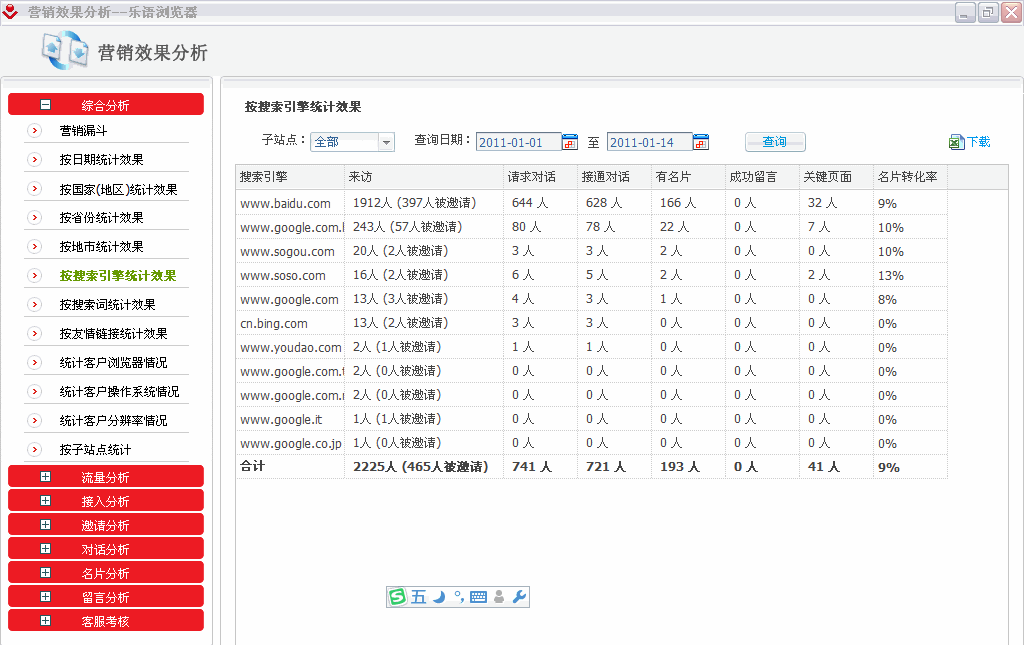Click arrow icon beside 营销漏斗
The image size is (1024, 645).
[x=35, y=131]
